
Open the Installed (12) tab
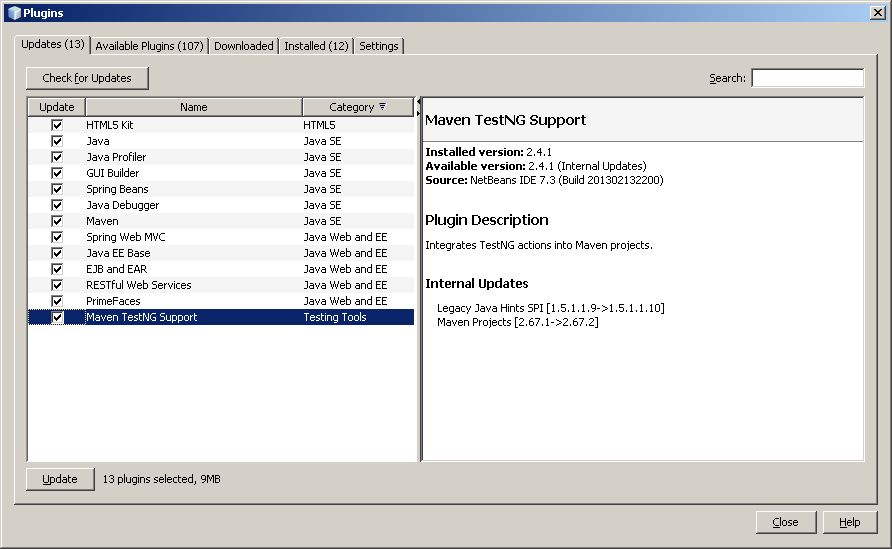pos(316,46)
